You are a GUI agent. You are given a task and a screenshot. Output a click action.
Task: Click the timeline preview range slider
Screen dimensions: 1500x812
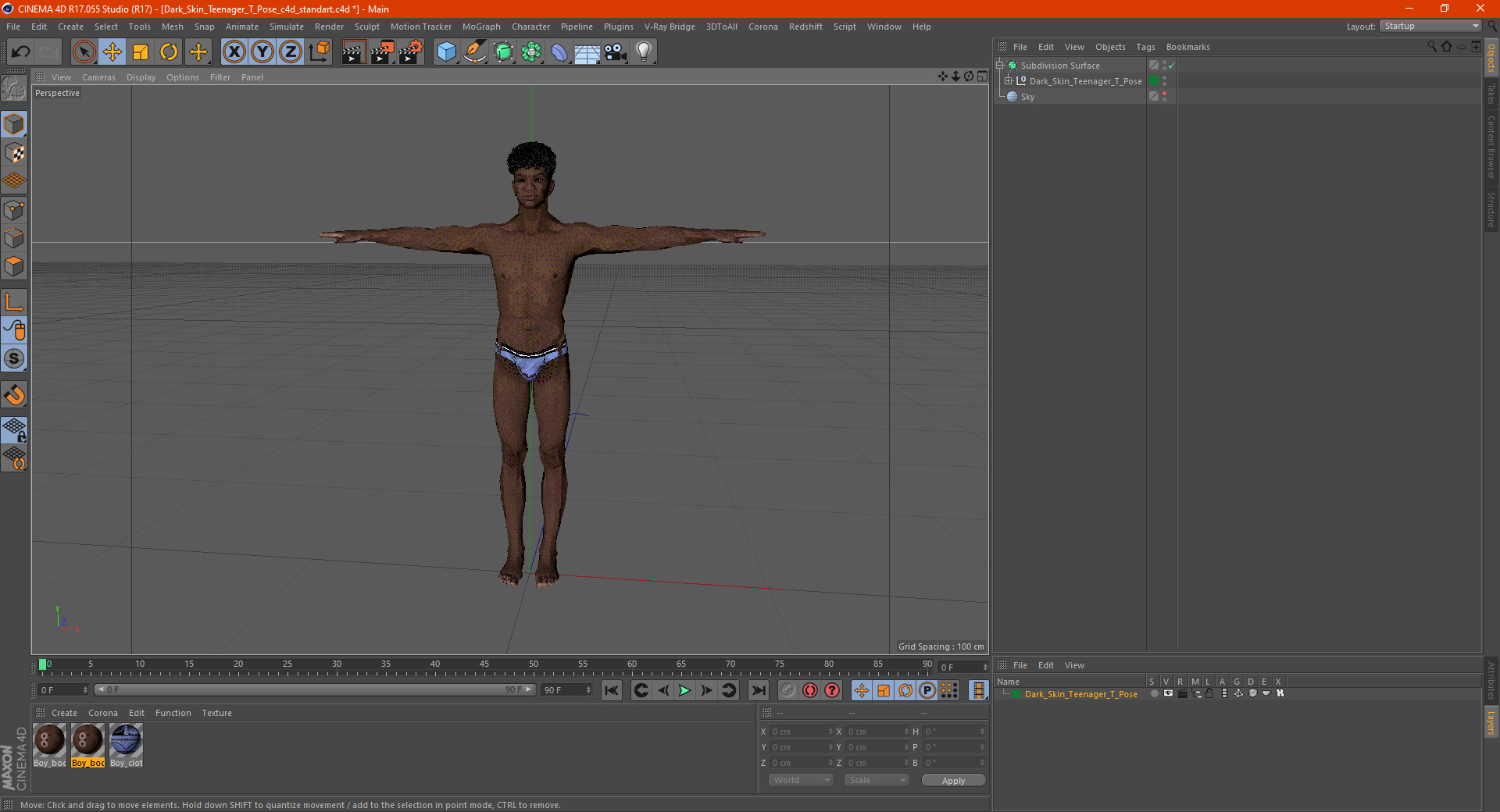(315, 689)
